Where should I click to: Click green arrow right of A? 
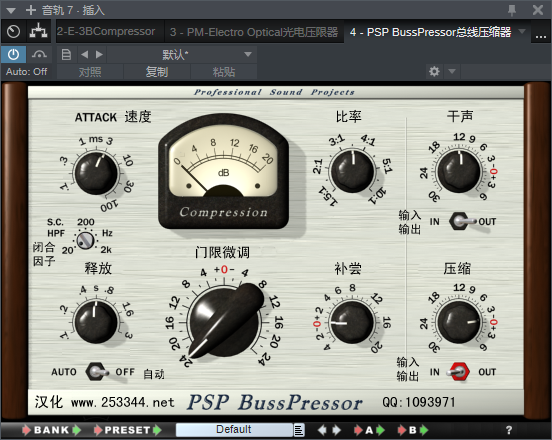point(381,430)
